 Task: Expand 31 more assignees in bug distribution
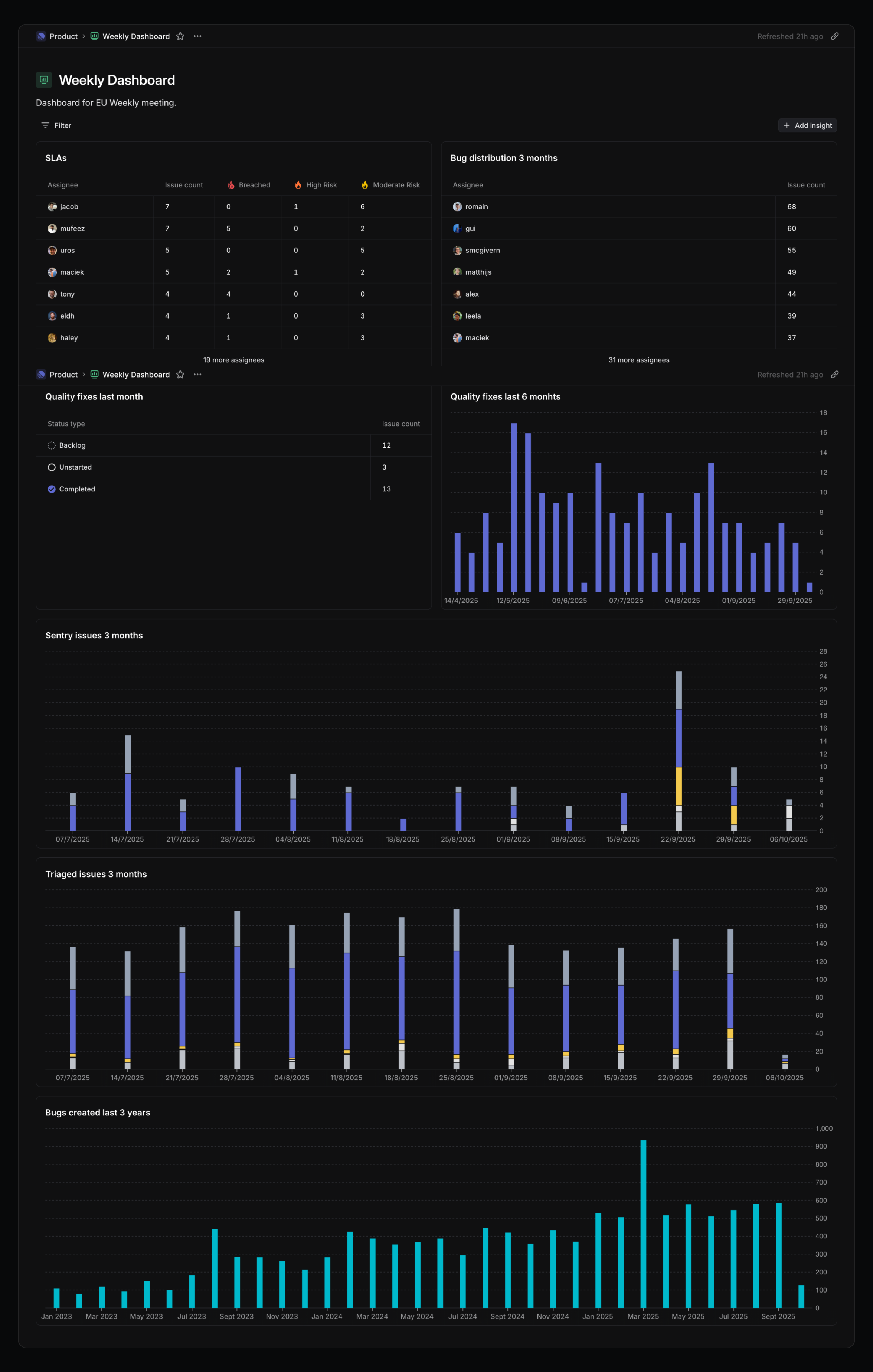[638, 360]
